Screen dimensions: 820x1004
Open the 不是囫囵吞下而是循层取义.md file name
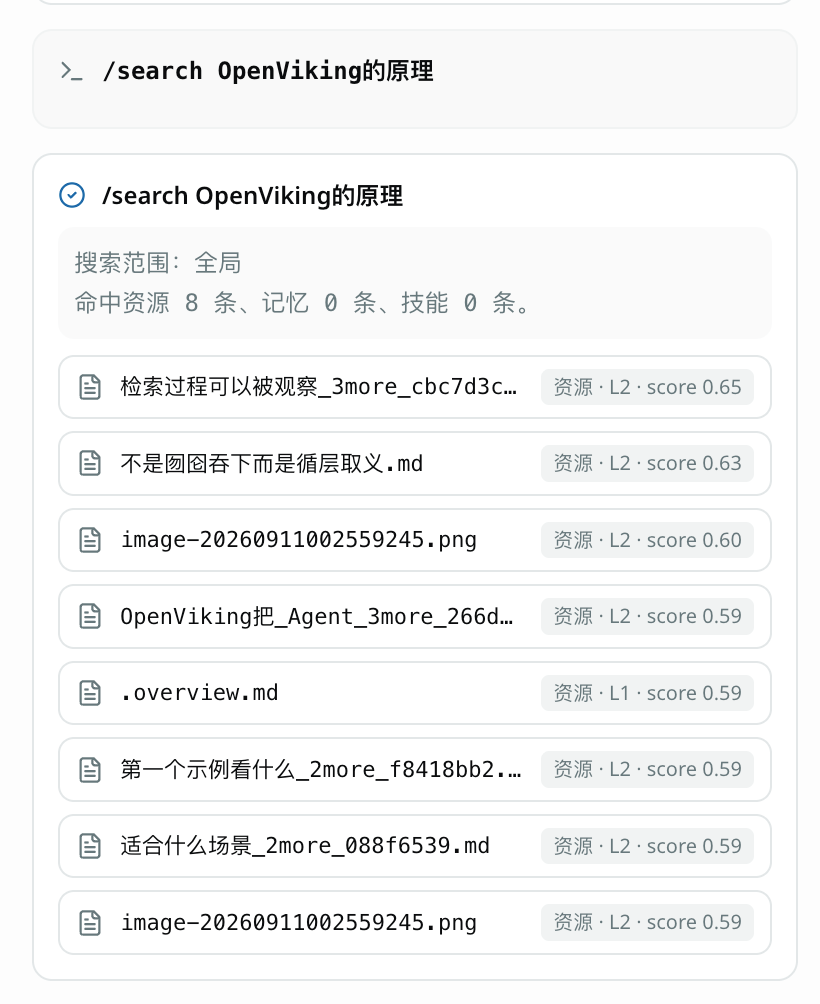272,463
